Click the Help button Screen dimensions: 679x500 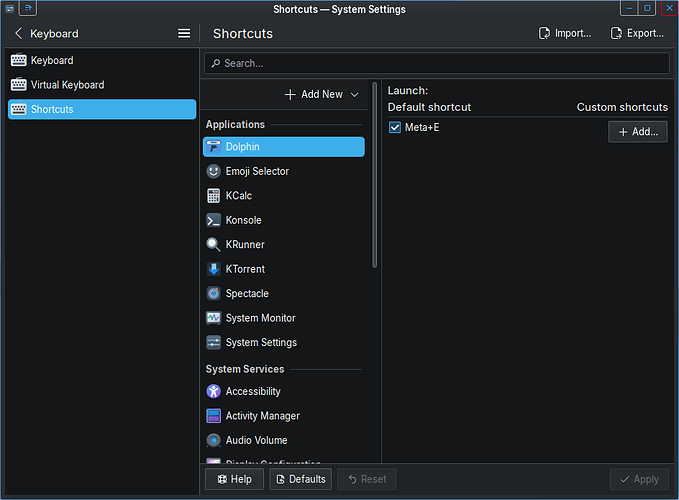coord(234,479)
